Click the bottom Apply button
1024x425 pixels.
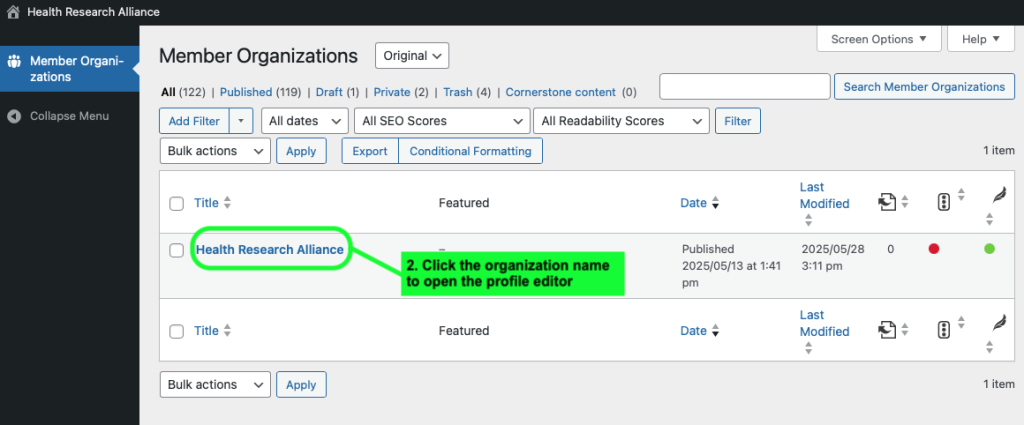(x=301, y=385)
